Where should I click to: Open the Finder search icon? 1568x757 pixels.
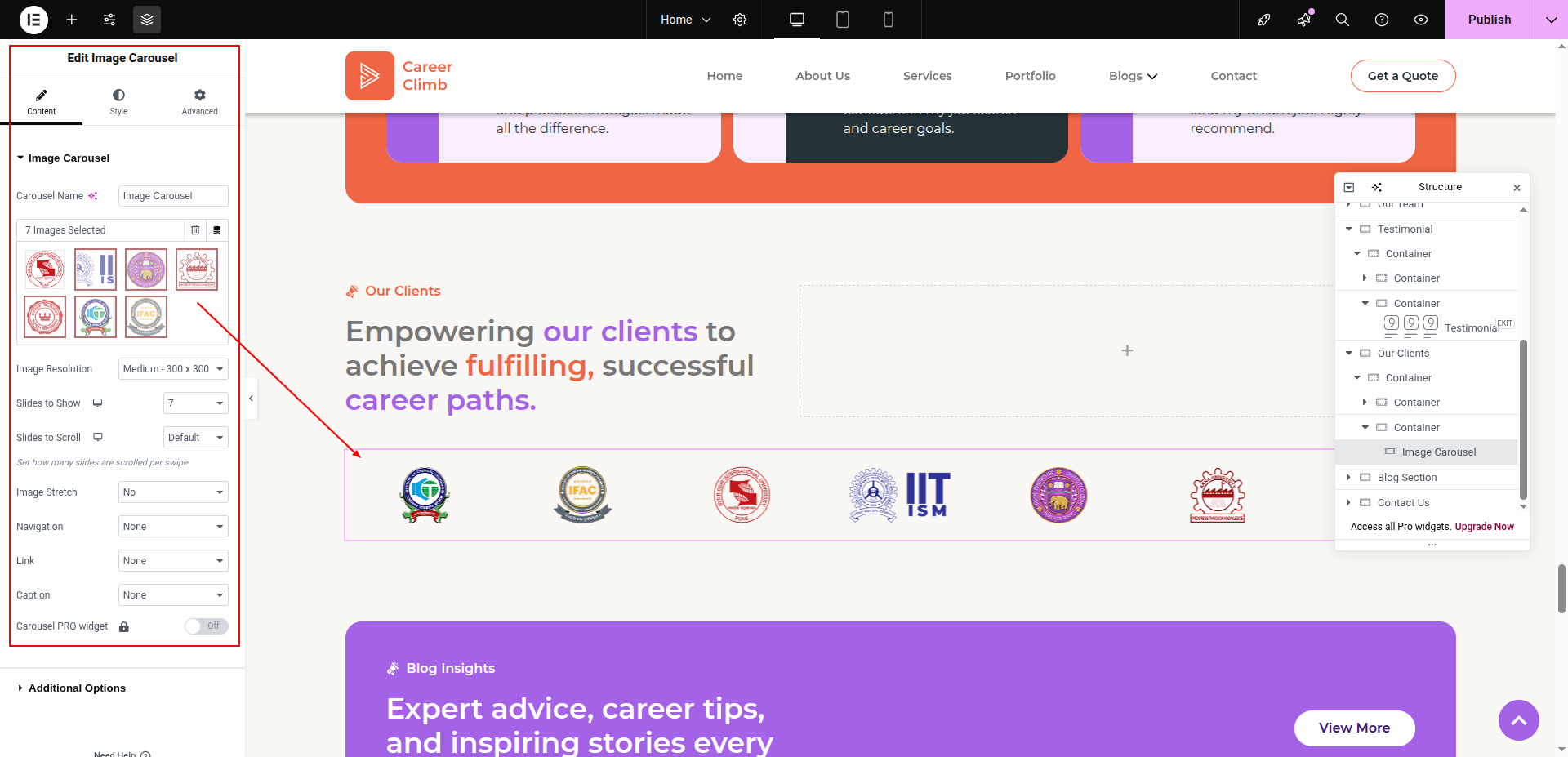(x=1343, y=20)
